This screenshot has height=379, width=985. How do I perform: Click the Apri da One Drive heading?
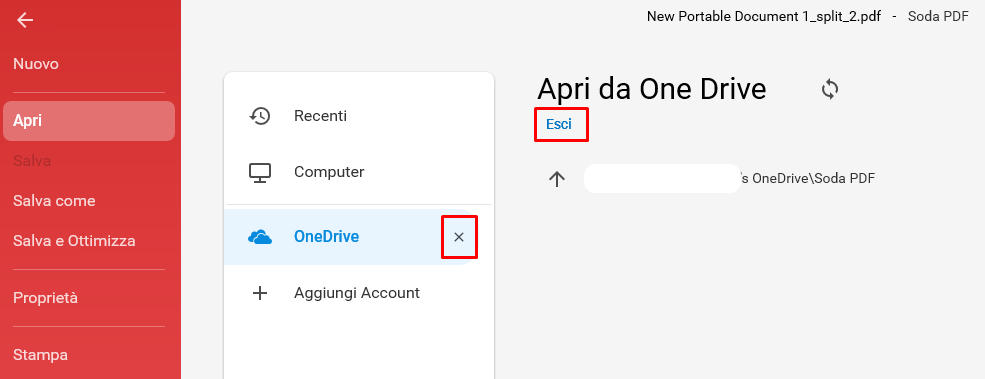(x=651, y=89)
